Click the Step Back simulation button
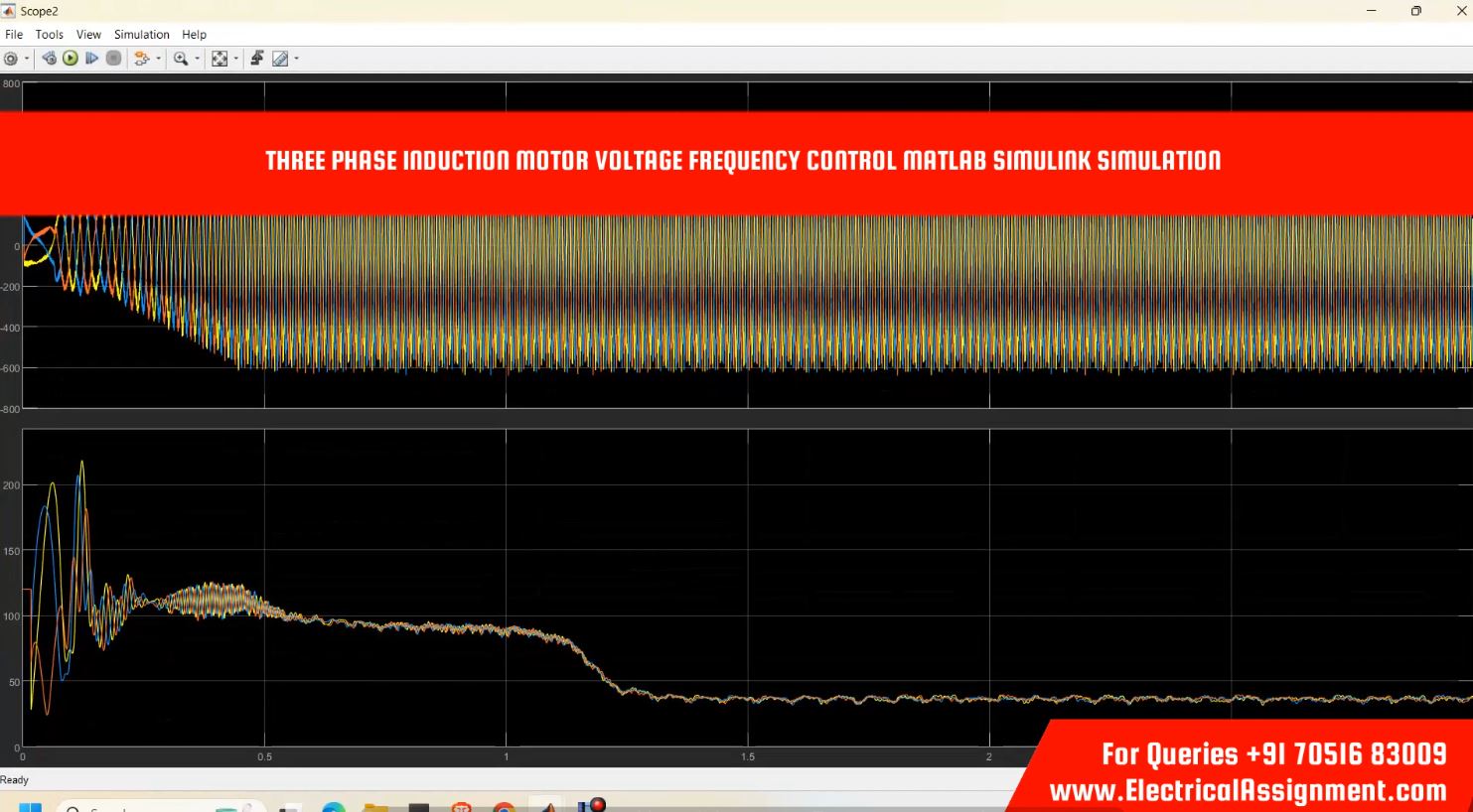The height and width of the screenshot is (812, 1473). tap(49, 59)
